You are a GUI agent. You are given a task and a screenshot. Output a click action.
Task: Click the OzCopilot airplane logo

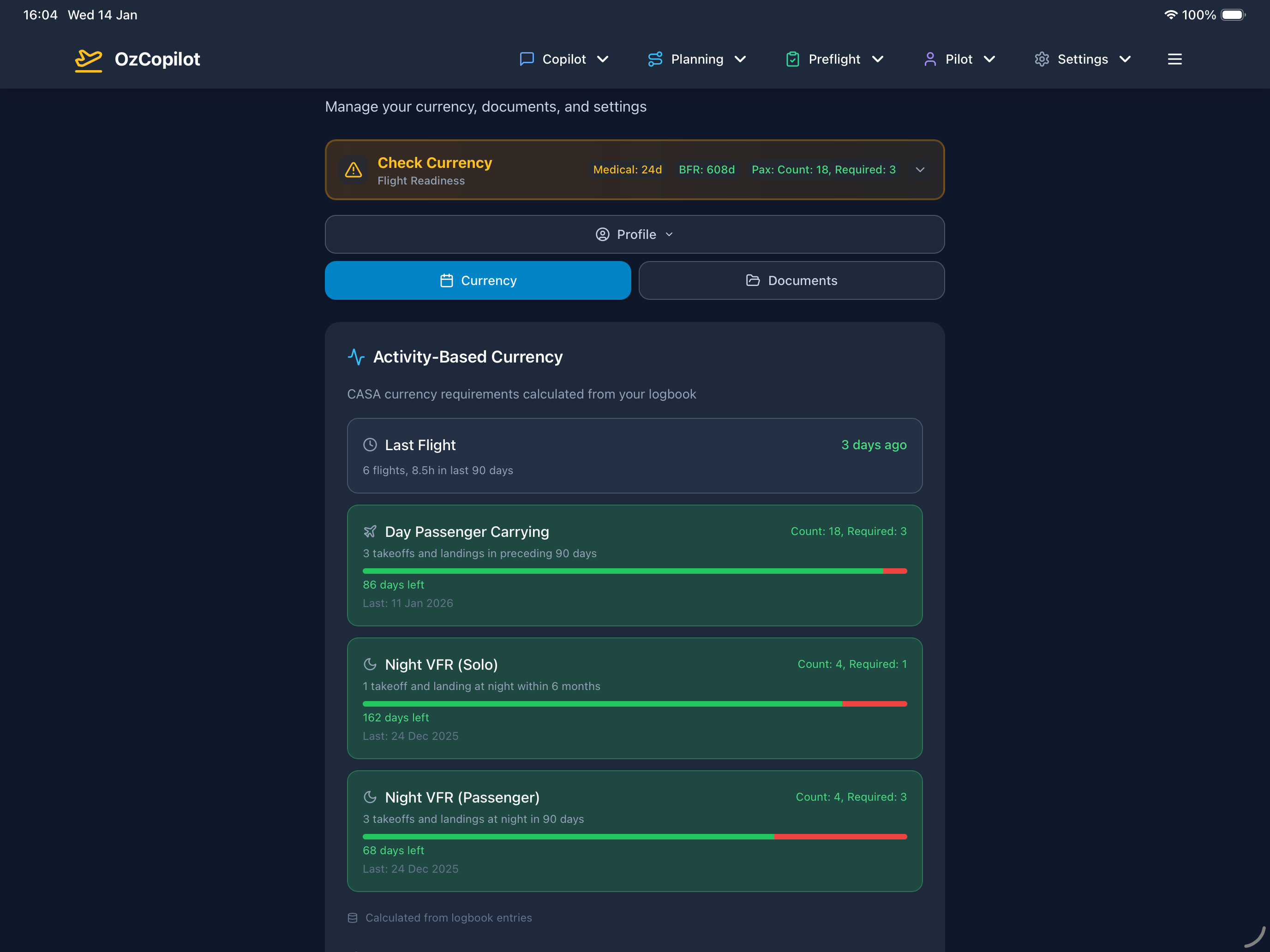click(x=89, y=59)
